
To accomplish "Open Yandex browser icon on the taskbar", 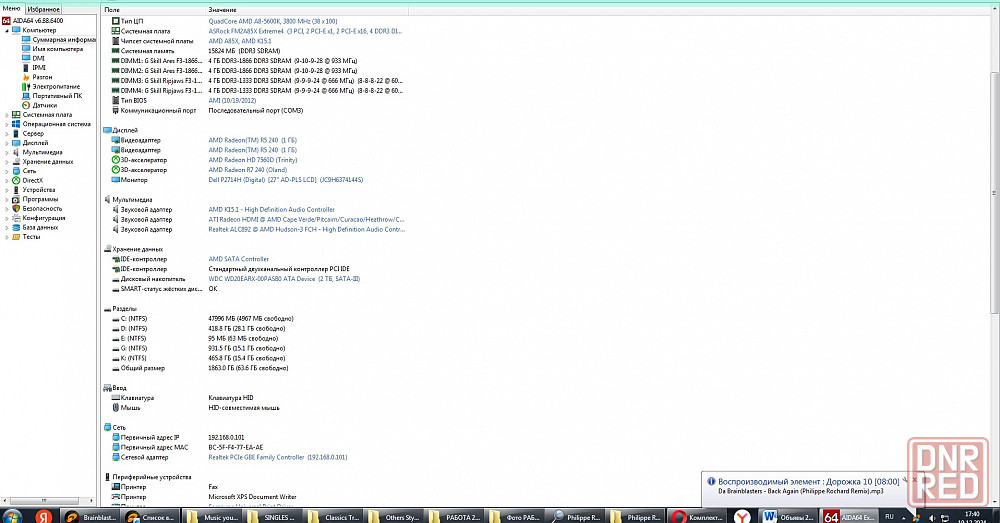I will 742,517.
